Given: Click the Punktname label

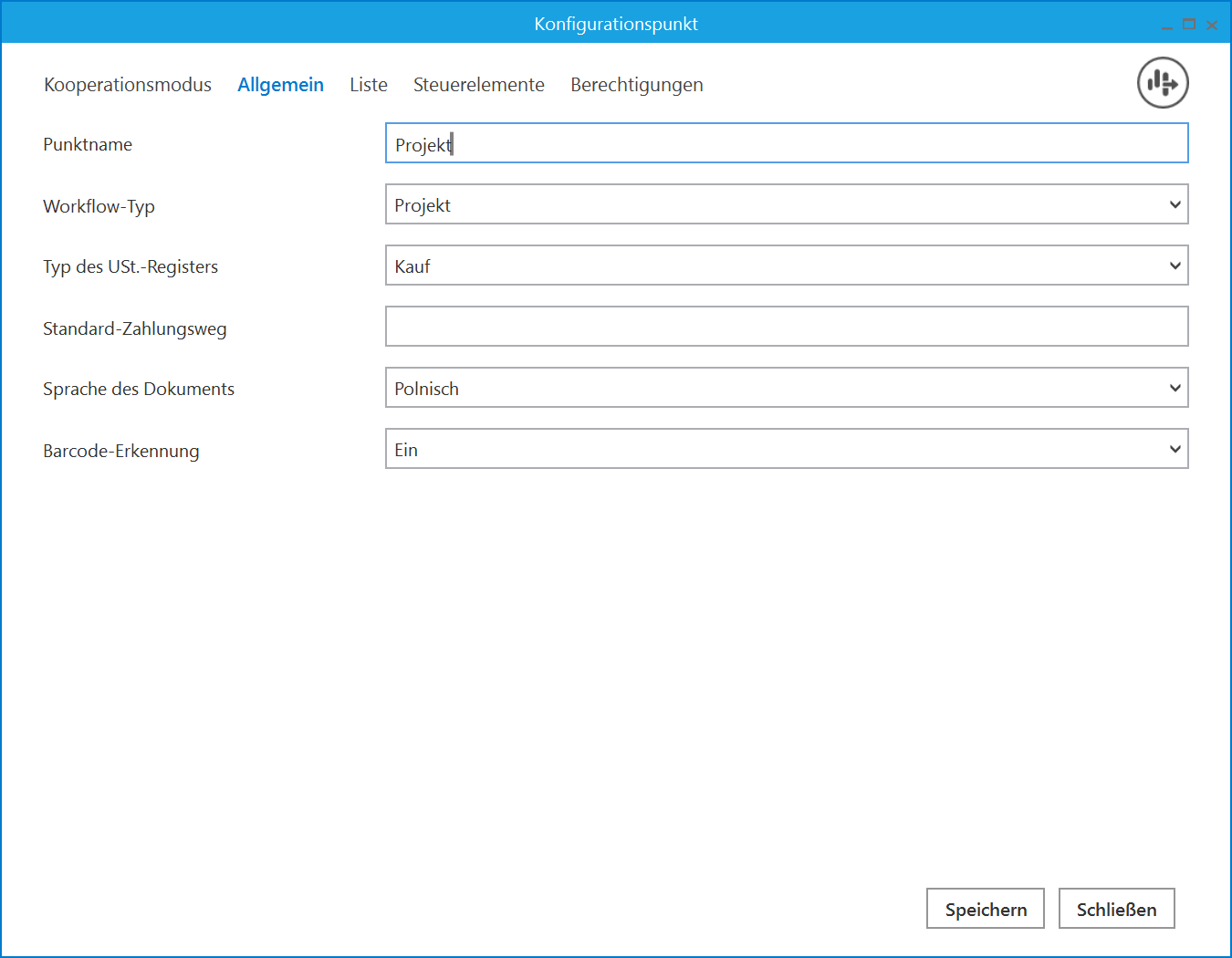Looking at the screenshot, I should pos(88,144).
